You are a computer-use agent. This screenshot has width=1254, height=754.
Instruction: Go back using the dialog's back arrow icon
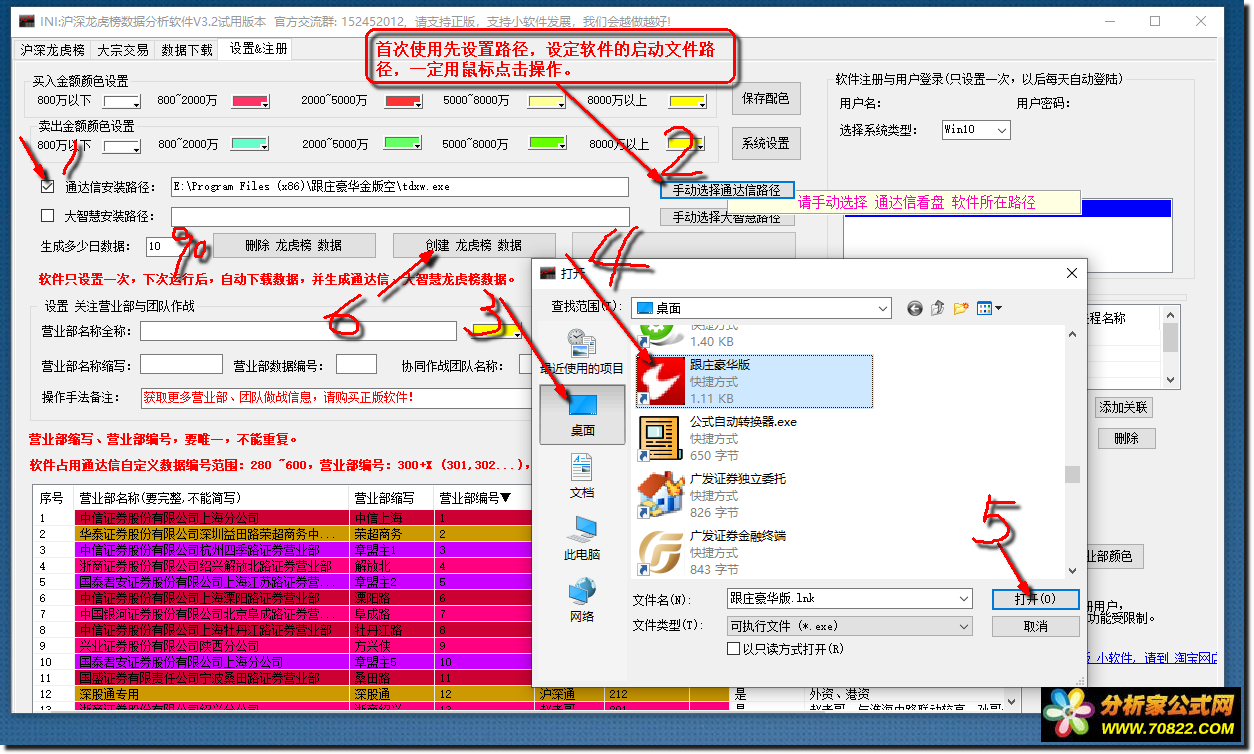[914, 308]
